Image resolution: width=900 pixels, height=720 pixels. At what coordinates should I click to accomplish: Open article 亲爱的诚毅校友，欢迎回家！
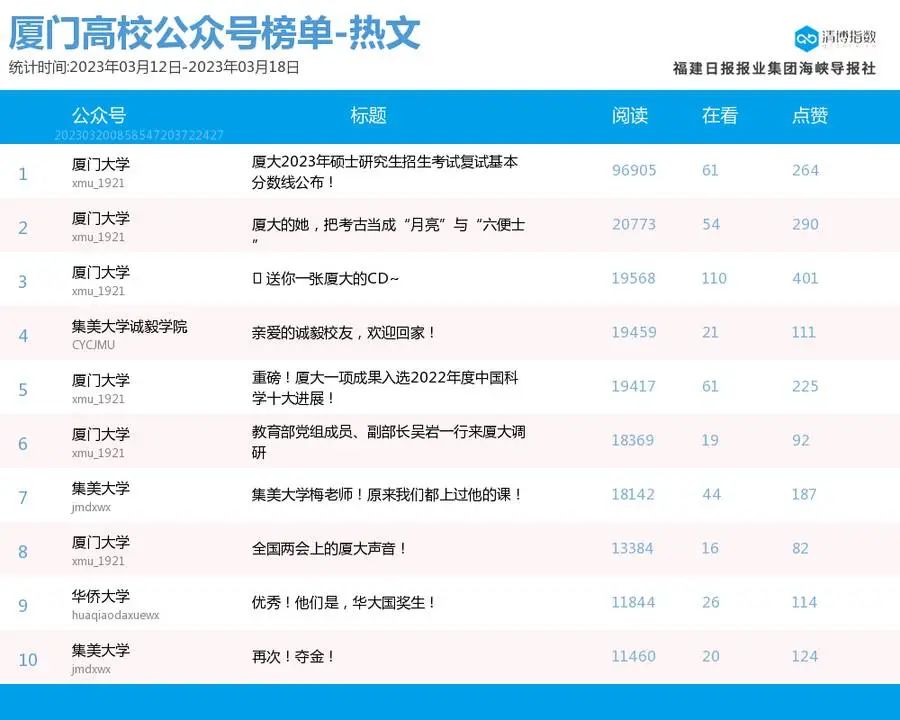point(343,332)
